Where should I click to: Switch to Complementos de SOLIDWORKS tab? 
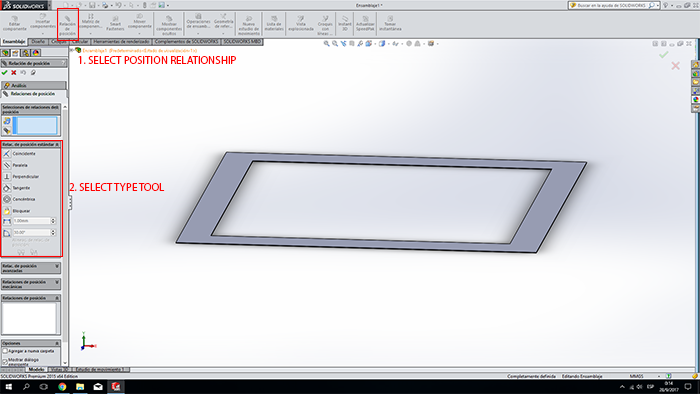click(187, 41)
